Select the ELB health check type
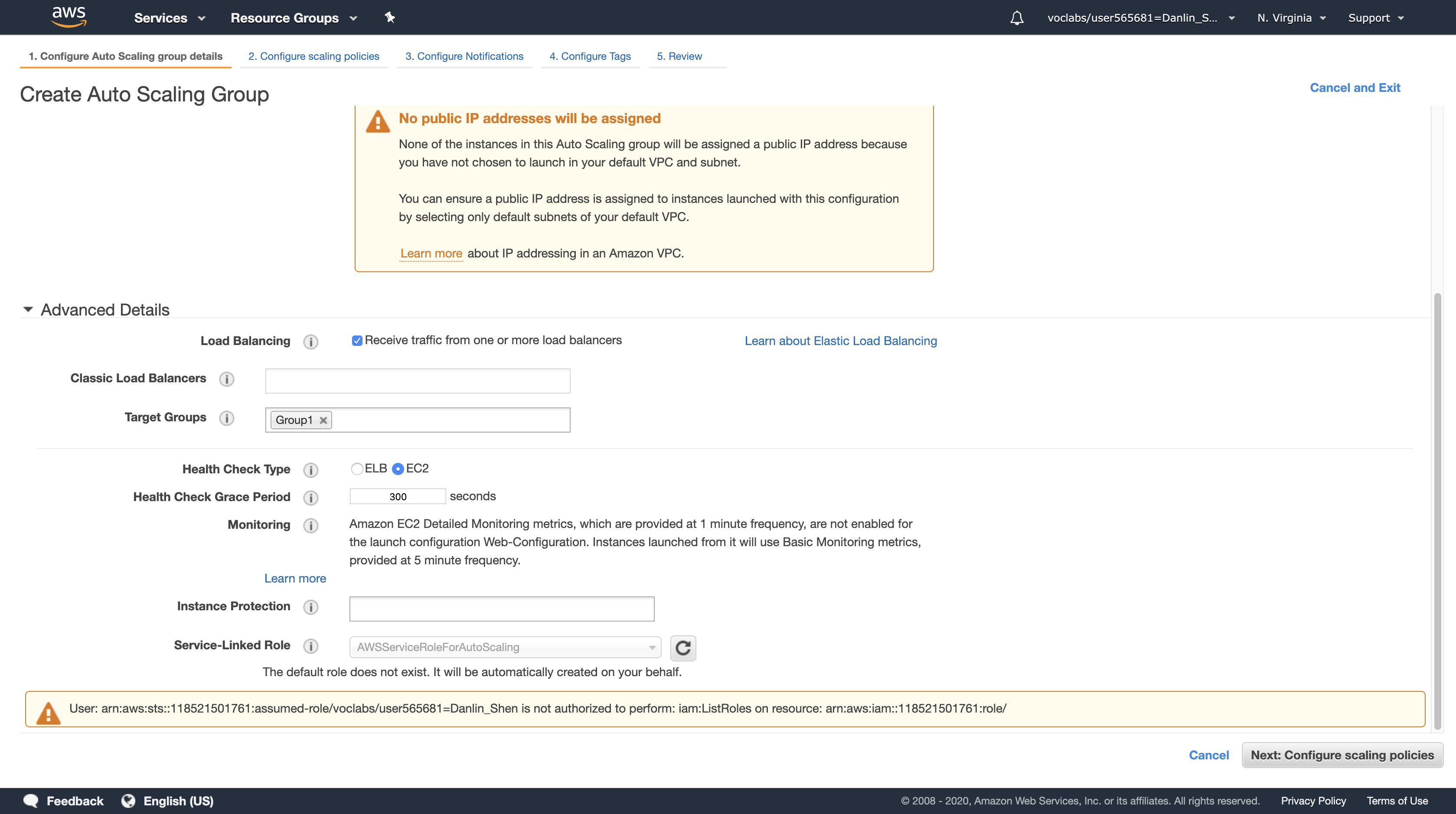This screenshot has height=814, width=1456. [x=357, y=469]
